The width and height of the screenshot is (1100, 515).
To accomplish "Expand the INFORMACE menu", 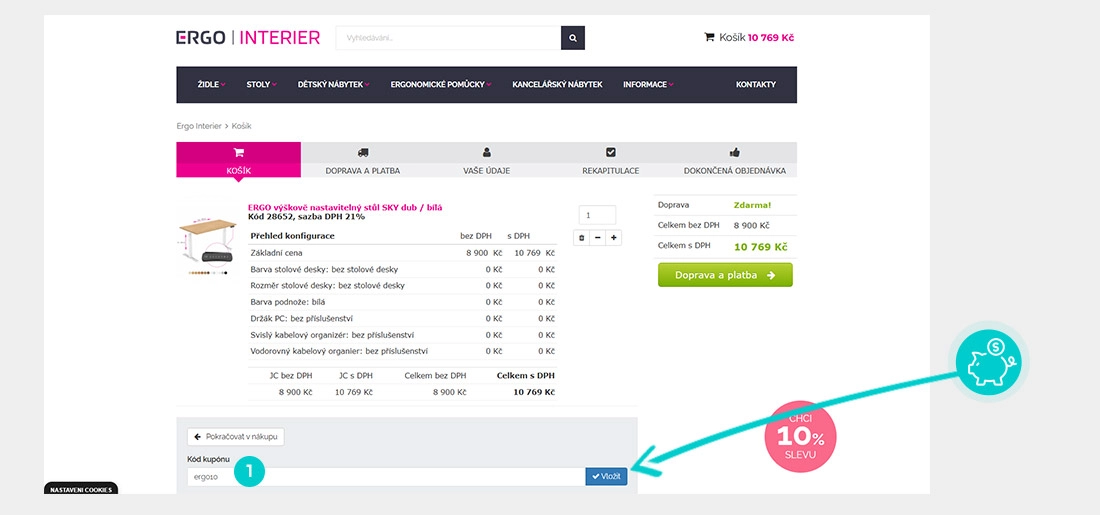I will pyautogui.click(x=648, y=84).
